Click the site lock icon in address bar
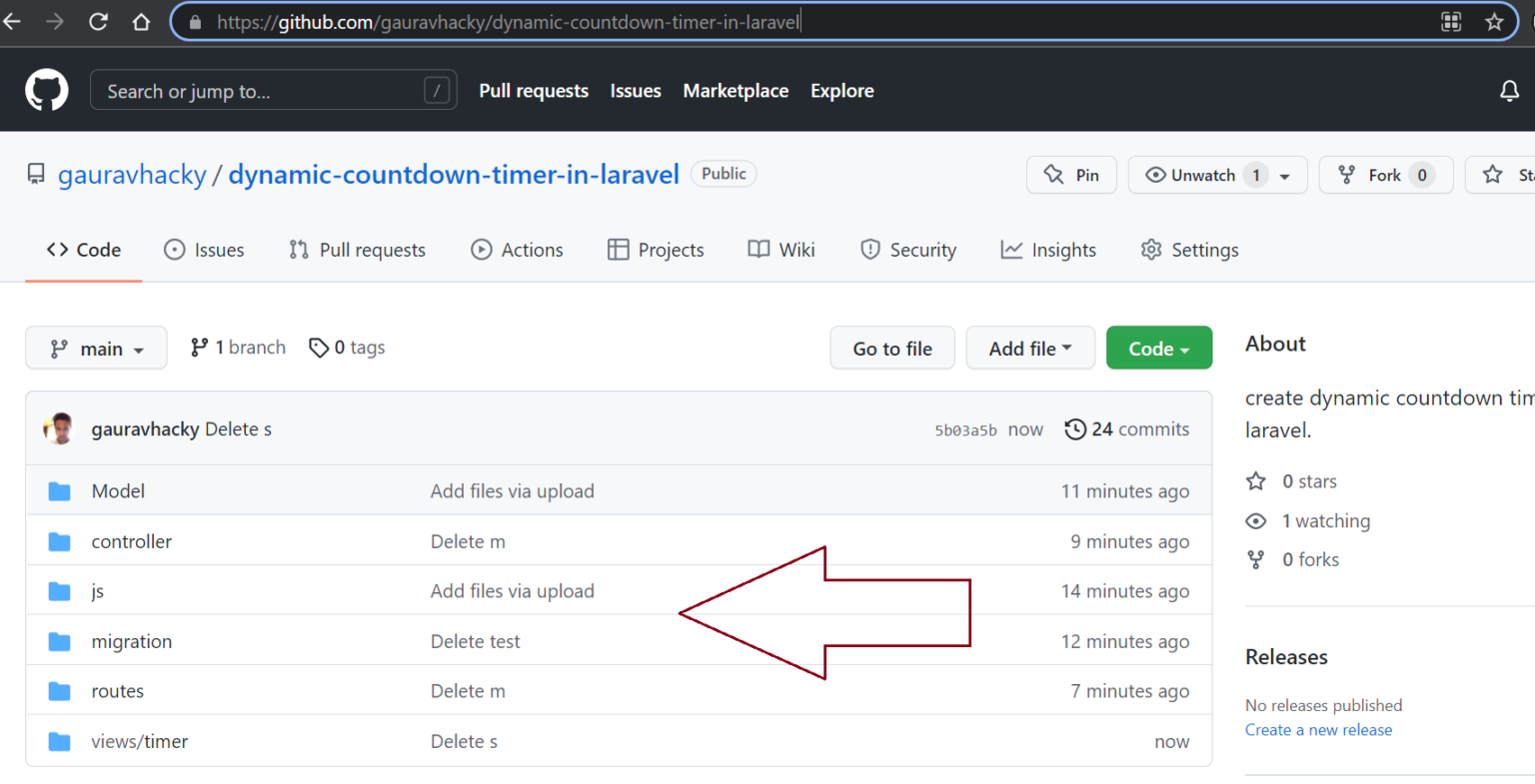 point(196,22)
